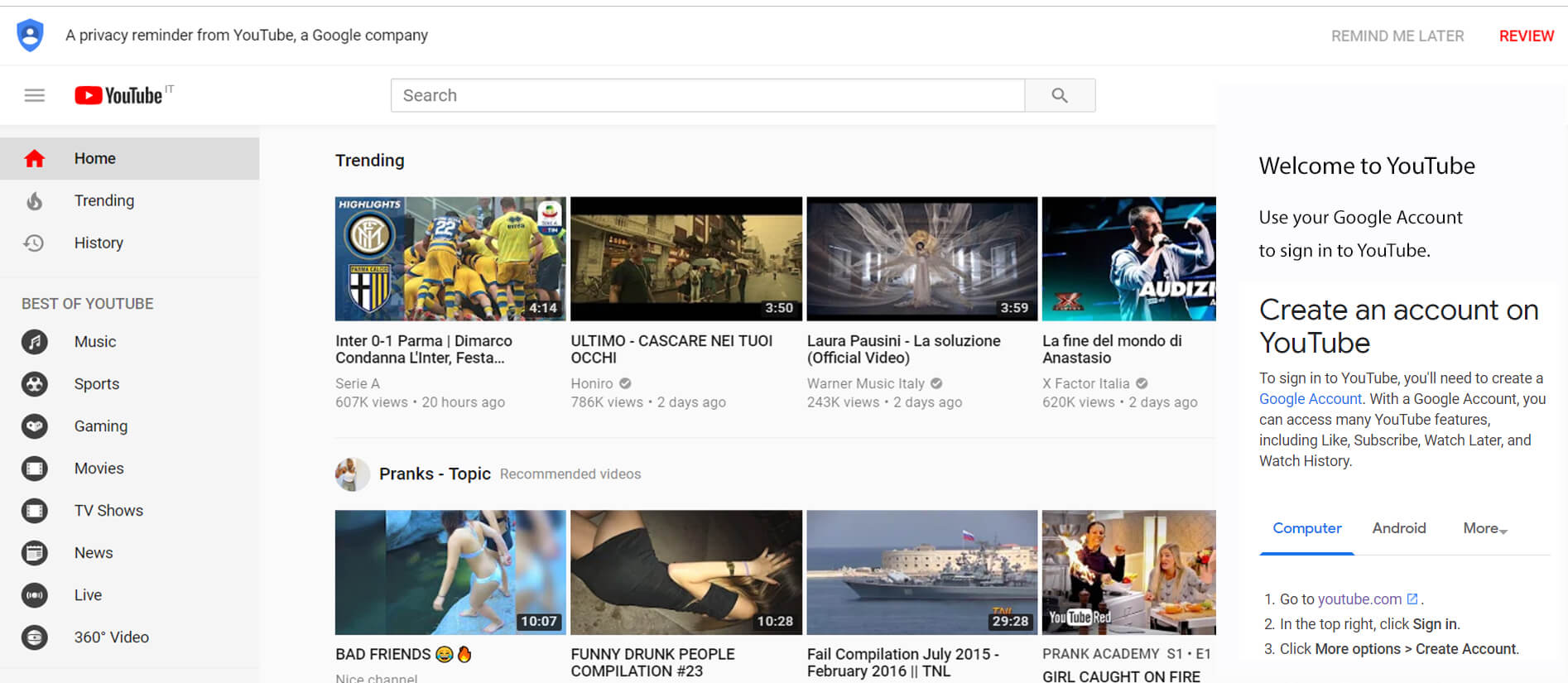Click the privacy shield icon
The width and height of the screenshot is (1568, 683).
point(31,35)
